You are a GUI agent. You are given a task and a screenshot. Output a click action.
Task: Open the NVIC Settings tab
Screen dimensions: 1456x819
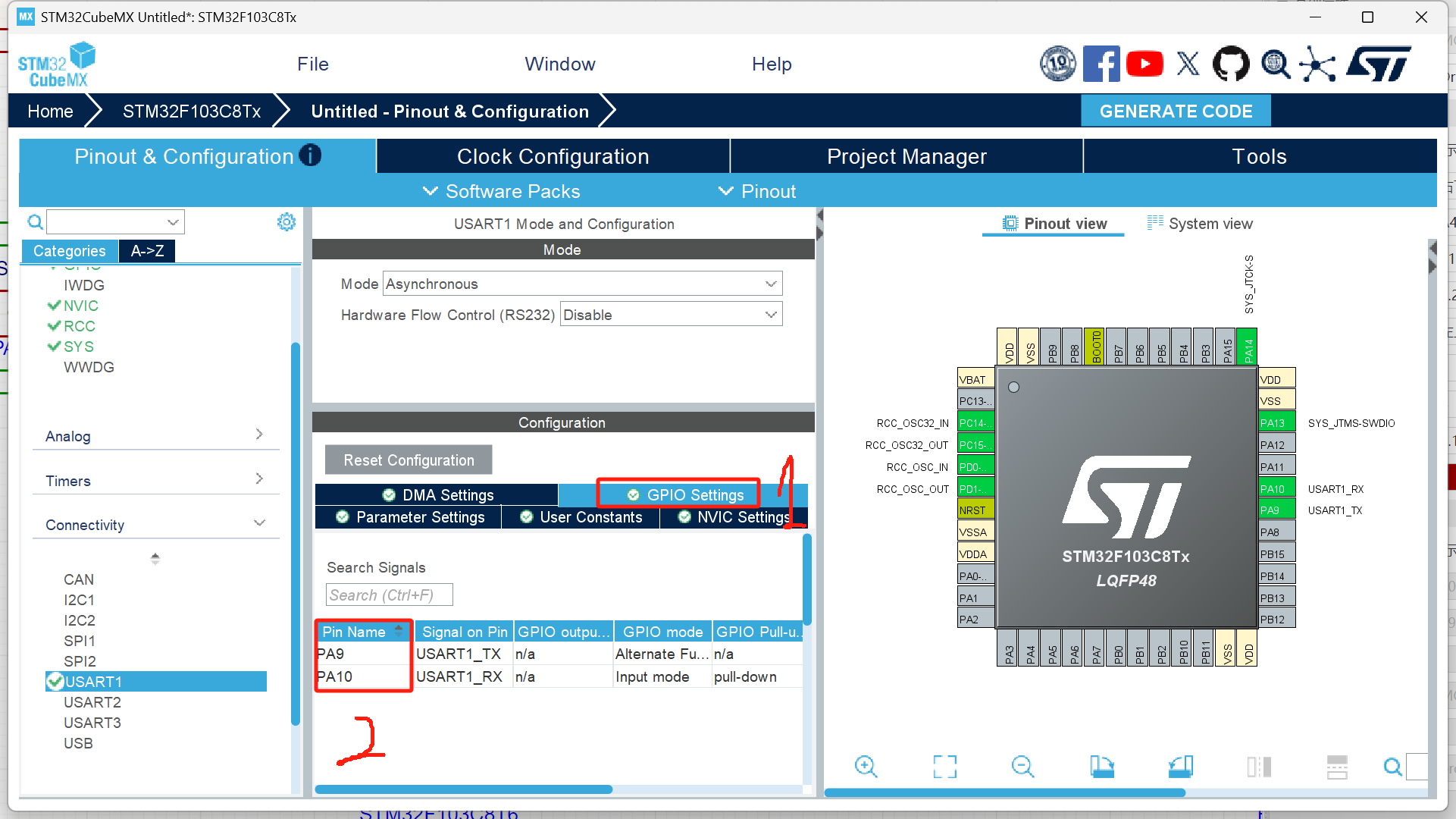click(734, 517)
